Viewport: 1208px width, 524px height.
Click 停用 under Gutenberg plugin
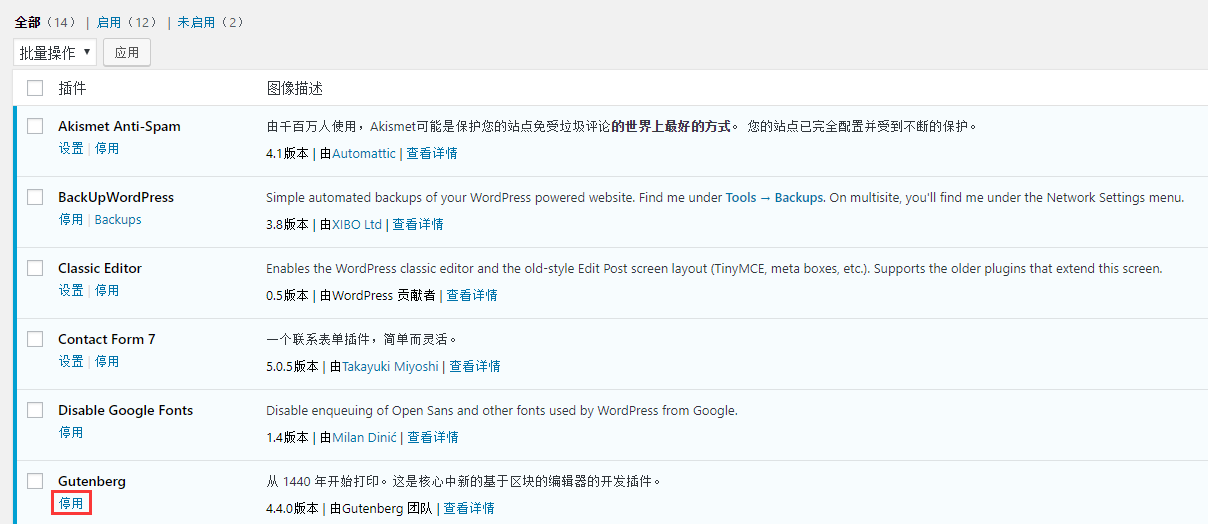(x=71, y=503)
